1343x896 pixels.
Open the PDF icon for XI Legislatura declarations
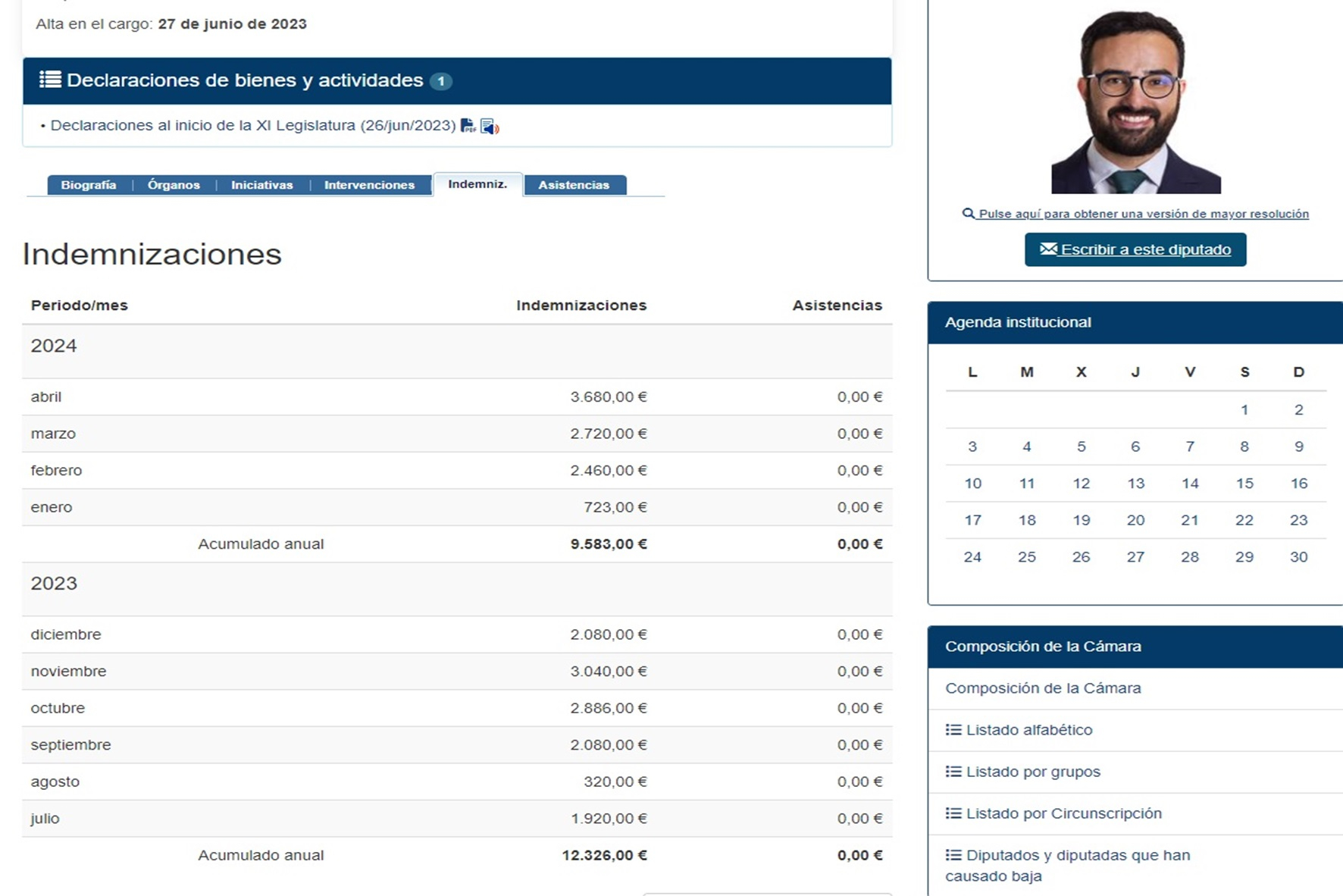pyautogui.click(x=468, y=126)
